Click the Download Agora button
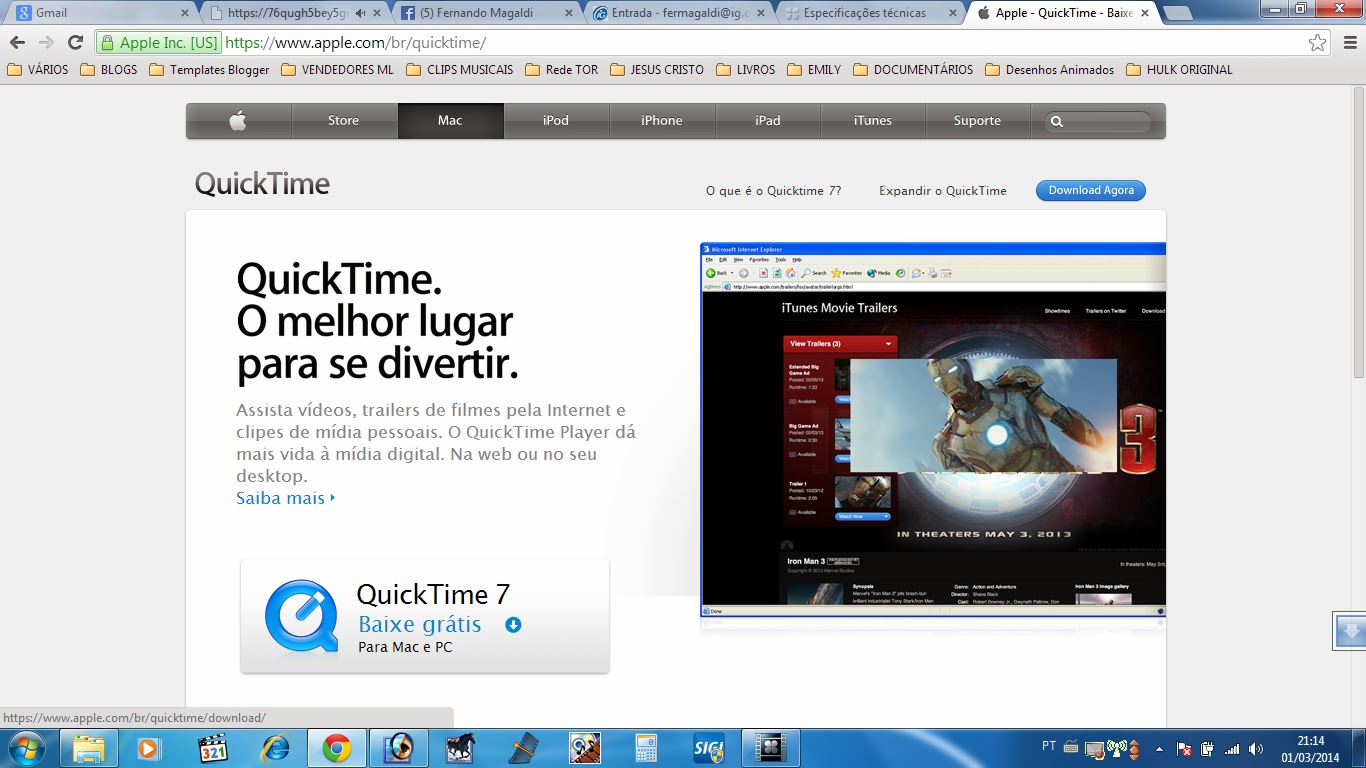 [x=1091, y=190]
